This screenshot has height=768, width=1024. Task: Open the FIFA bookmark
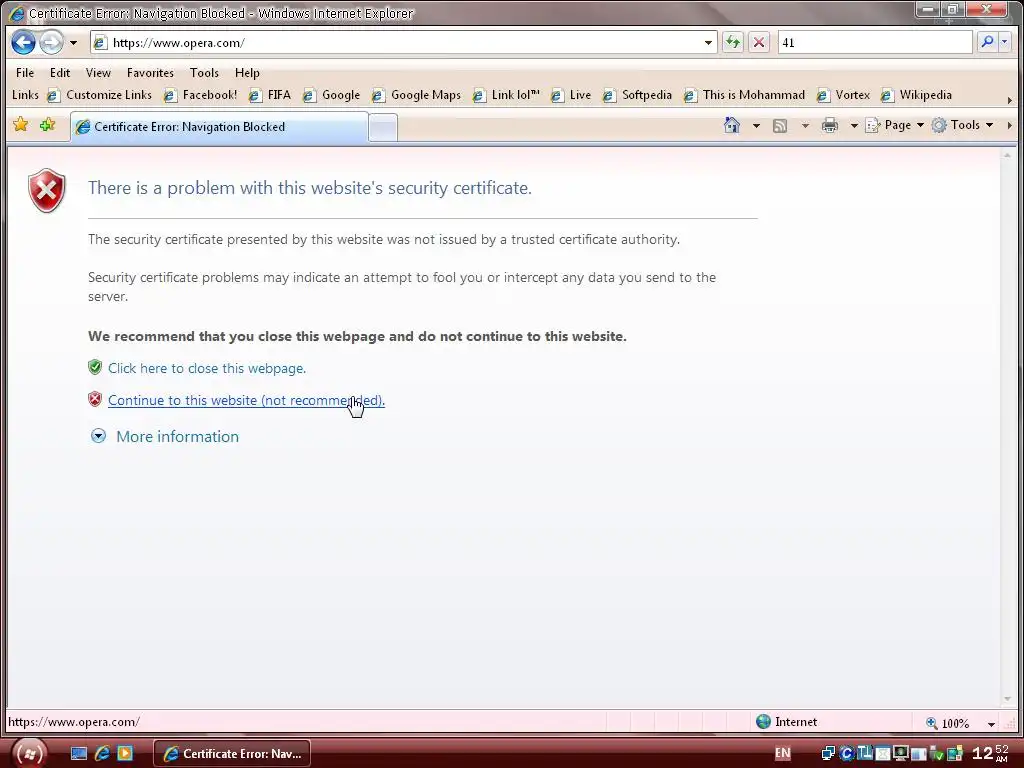pyautogui.click(x=270, y=95)
